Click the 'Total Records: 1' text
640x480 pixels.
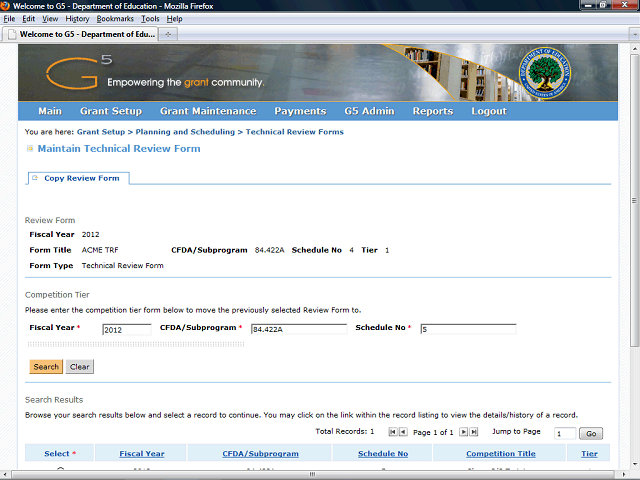(x=344, y=431)
